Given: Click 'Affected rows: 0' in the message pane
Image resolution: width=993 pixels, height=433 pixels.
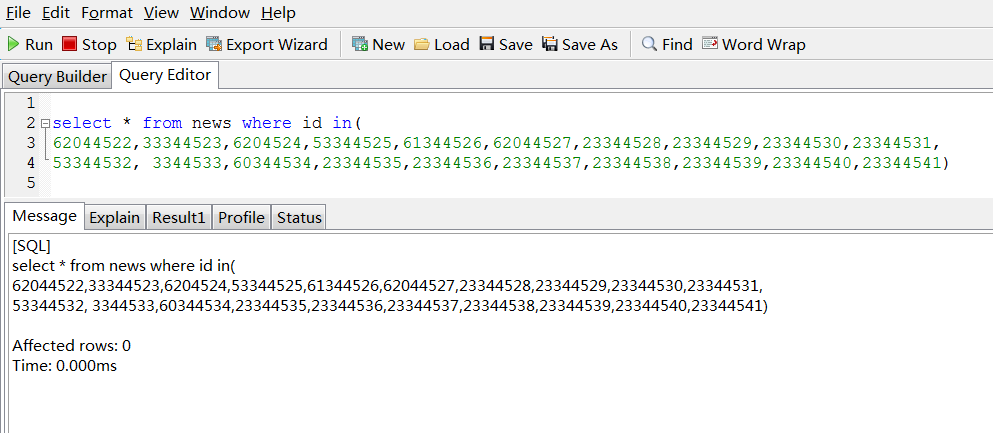Looking at the screenshot, I should pyautogui.click(x=72, y=346).
